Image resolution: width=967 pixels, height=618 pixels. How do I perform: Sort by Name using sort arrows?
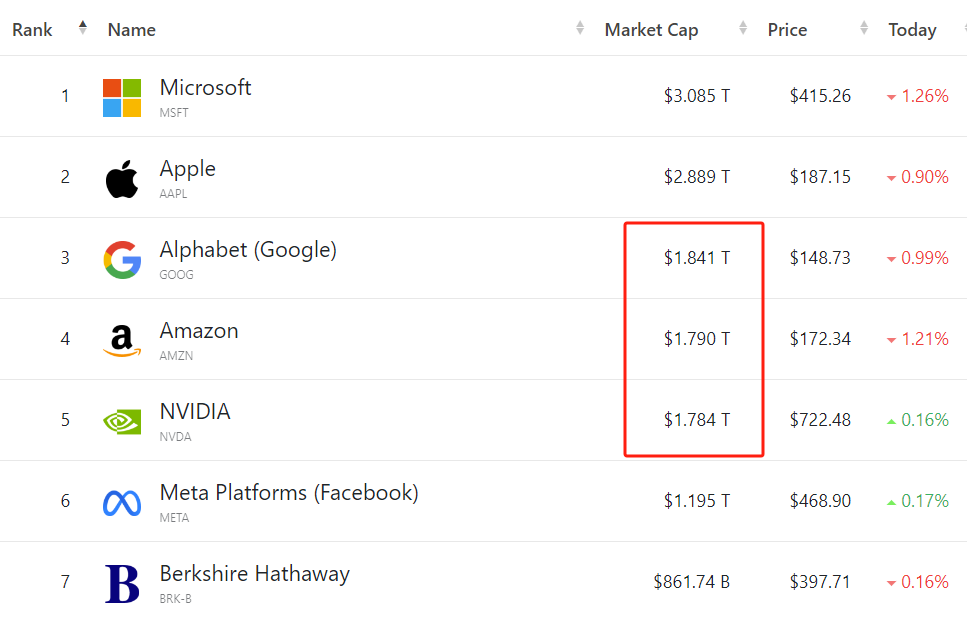point(580,29)
